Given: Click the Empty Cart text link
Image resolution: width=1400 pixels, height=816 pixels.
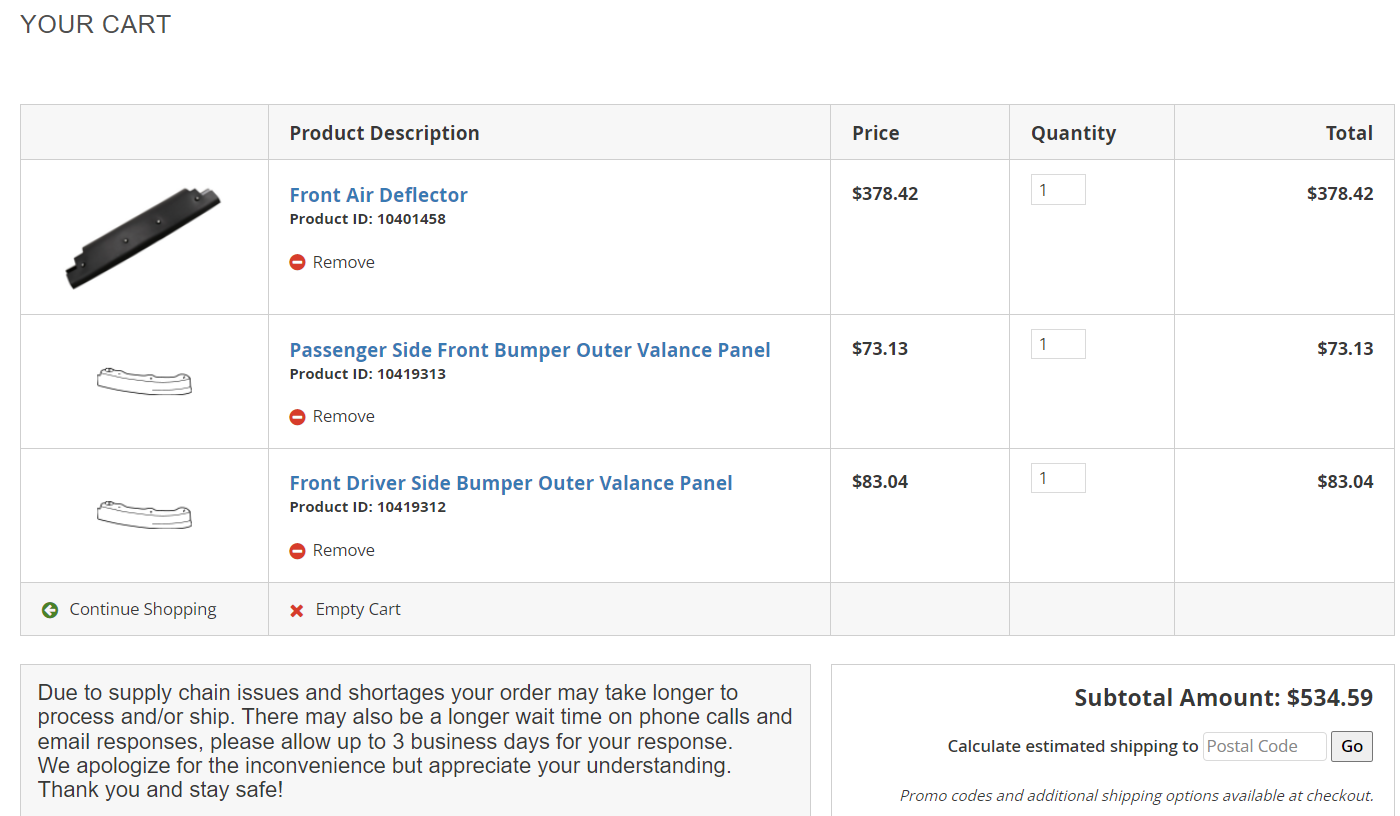Looking at the screenshot, I should 357,609.
